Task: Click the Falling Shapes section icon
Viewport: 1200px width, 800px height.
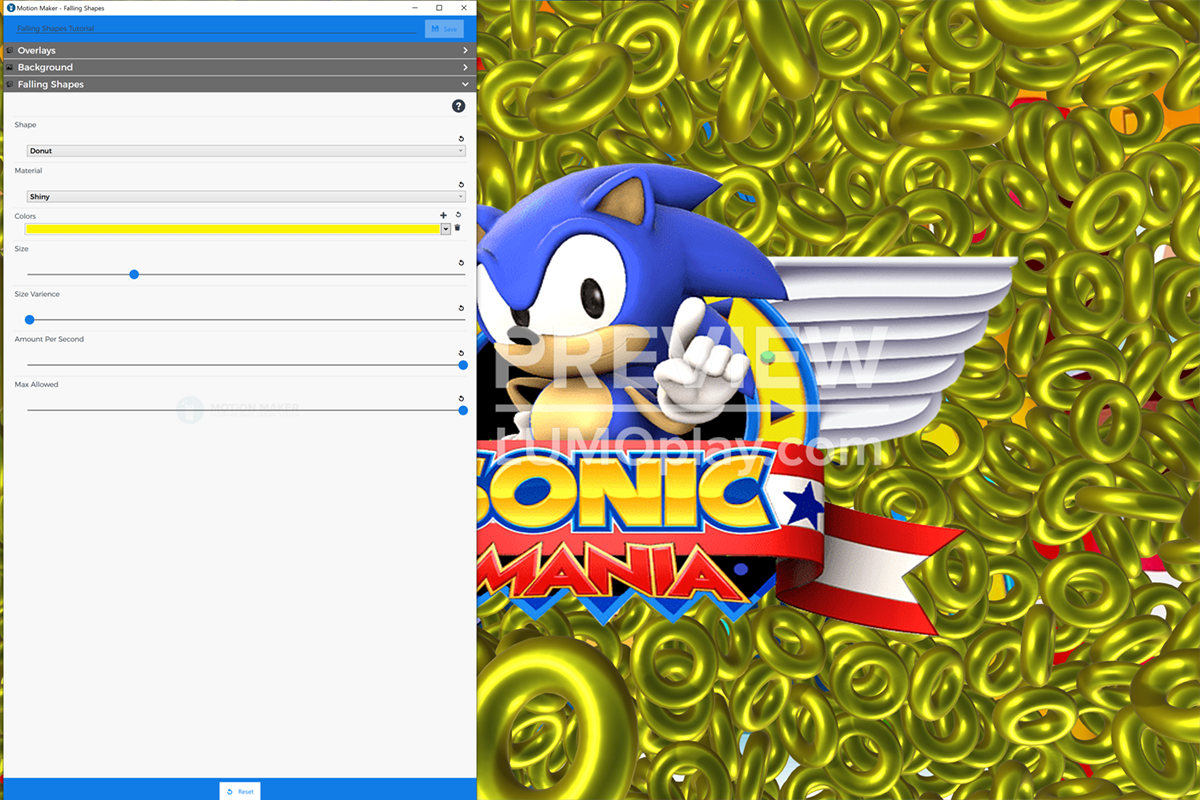Action: 10,84
